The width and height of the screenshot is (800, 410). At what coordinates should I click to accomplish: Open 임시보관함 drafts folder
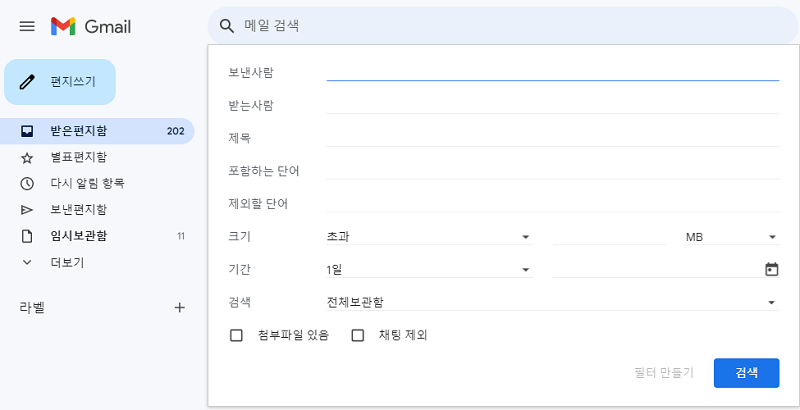click(x=78, y=235)
